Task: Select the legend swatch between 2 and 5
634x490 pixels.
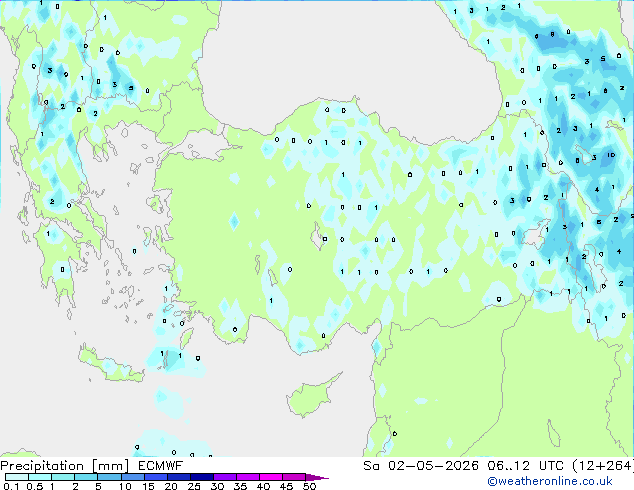Action: [x=86, y=477]
